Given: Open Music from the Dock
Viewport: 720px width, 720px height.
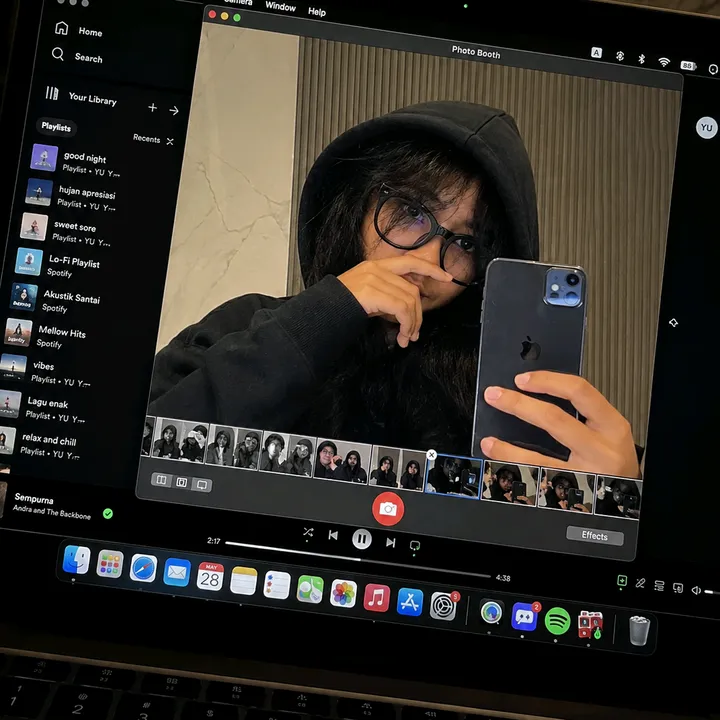Looking at the screenshot, I should (x=377, y=598).
